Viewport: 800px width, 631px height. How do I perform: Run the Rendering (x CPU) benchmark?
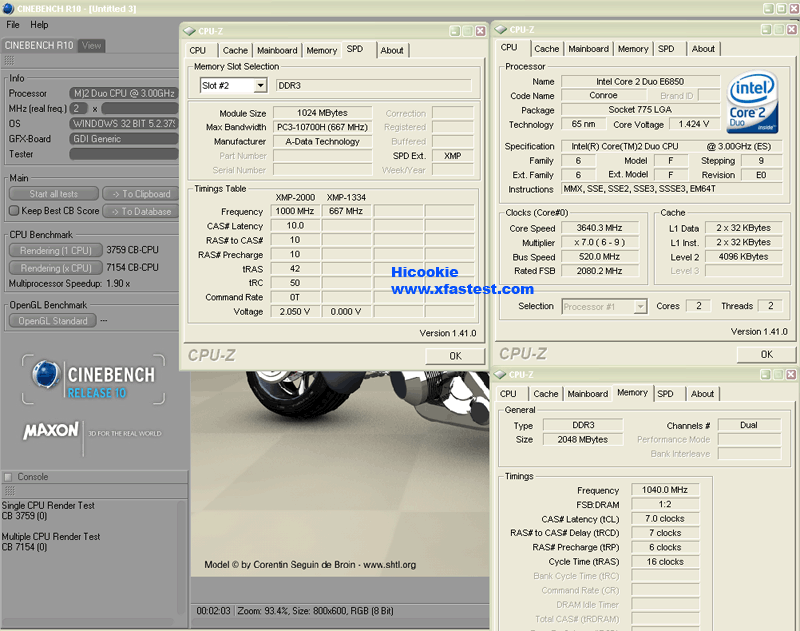[x=56, y=268]
